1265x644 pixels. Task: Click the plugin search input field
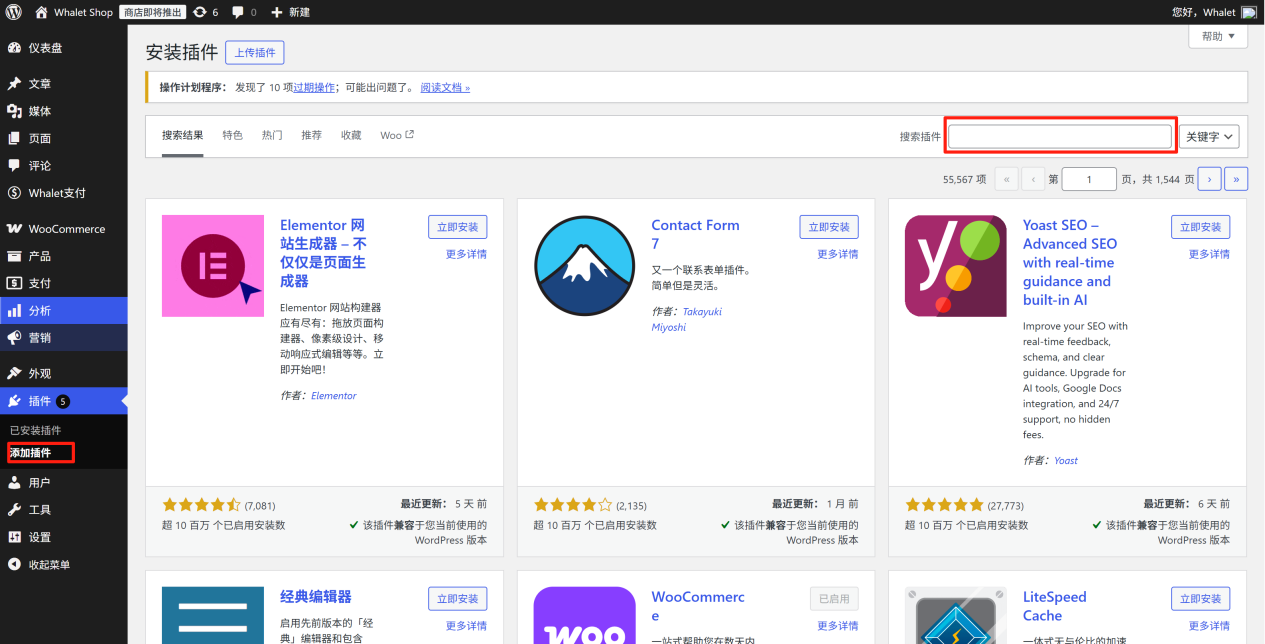point(1059,136)
